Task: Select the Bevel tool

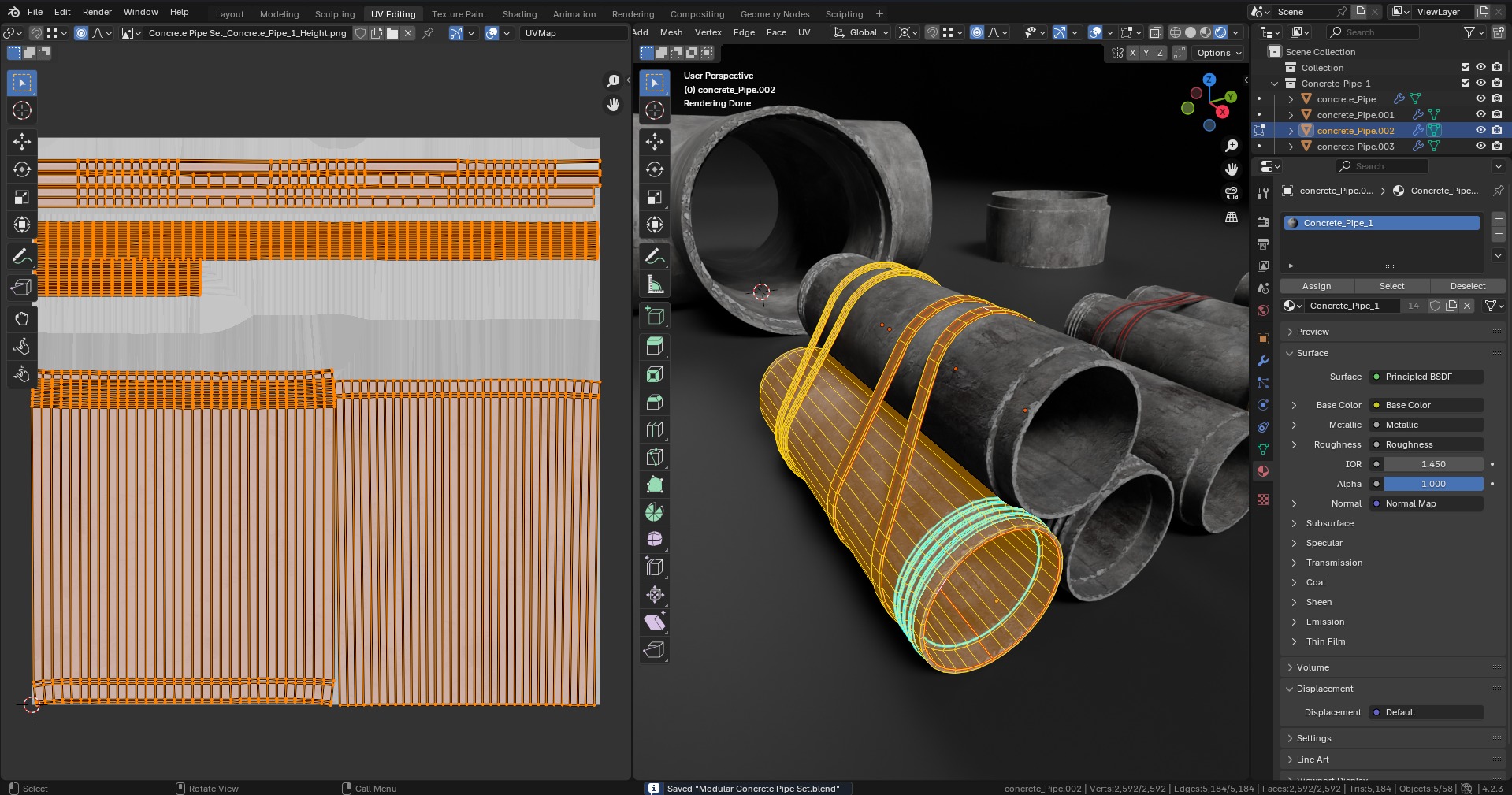Action: tap(655, 402)
